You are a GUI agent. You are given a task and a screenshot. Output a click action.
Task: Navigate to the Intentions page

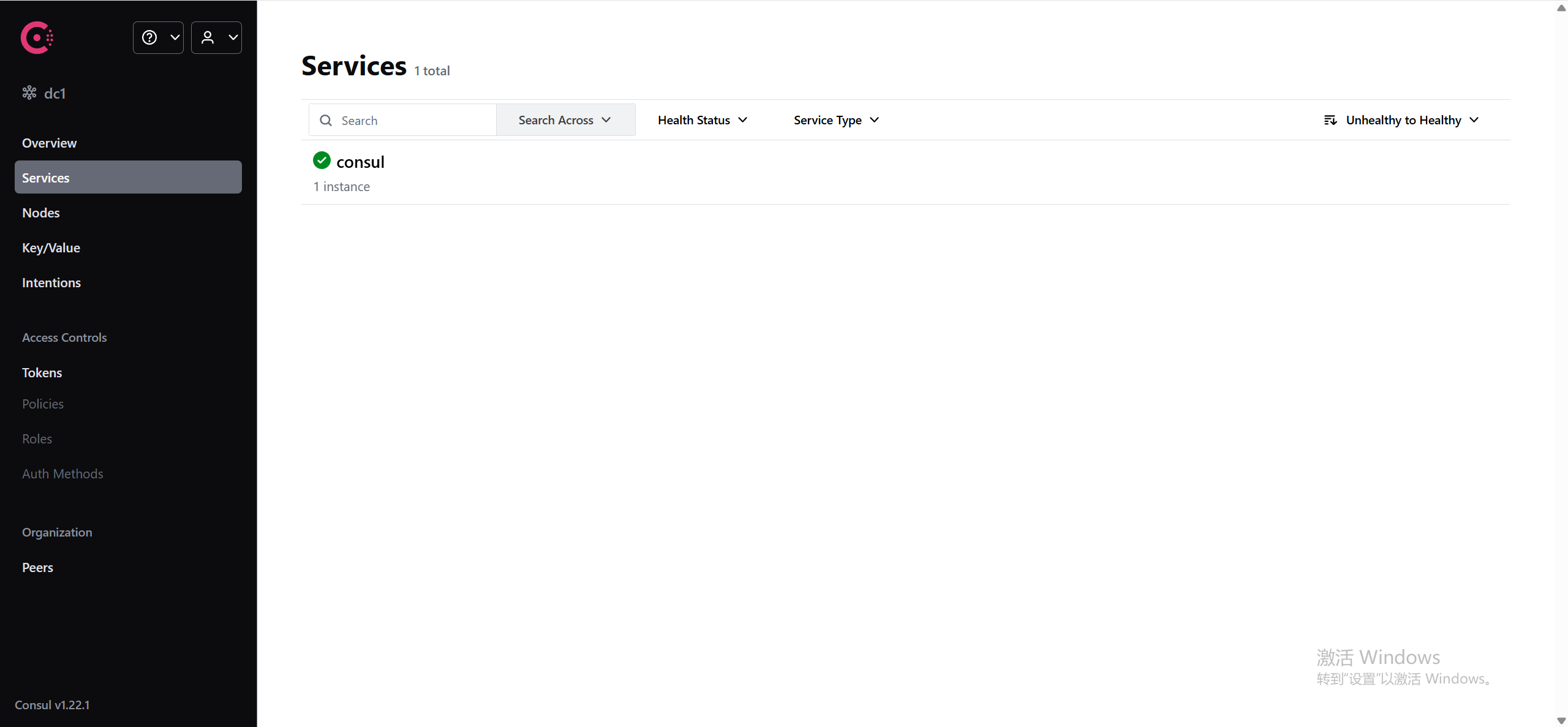(51, 282)
